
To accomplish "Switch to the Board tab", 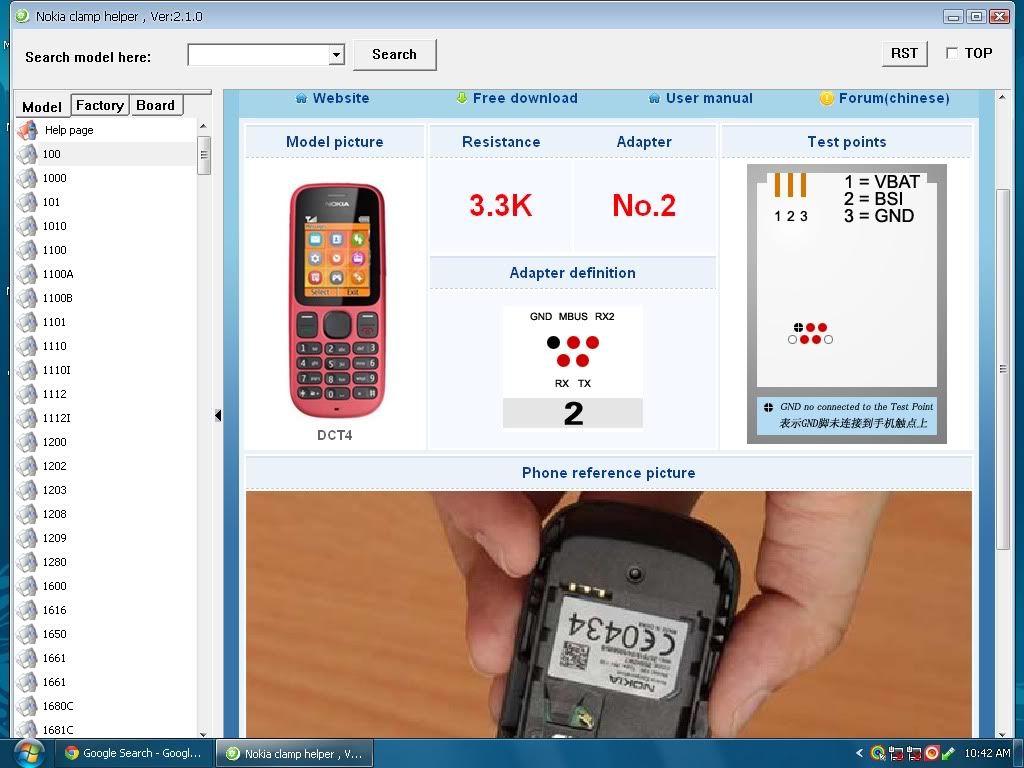I will (156, 105).
